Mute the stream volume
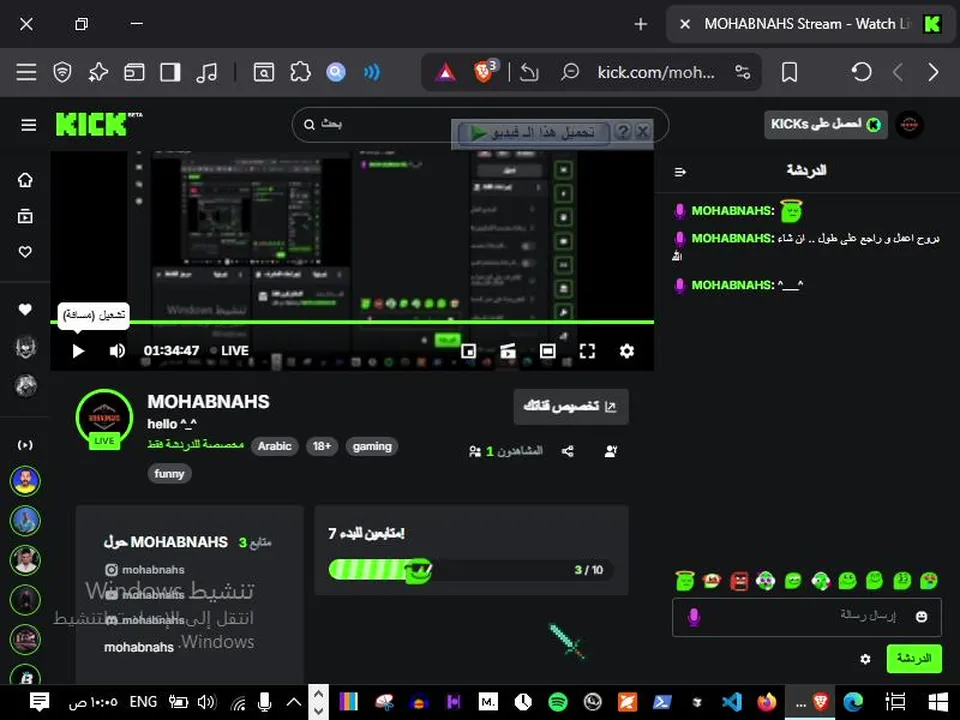 pyautogui.click(x=117, y=351)
